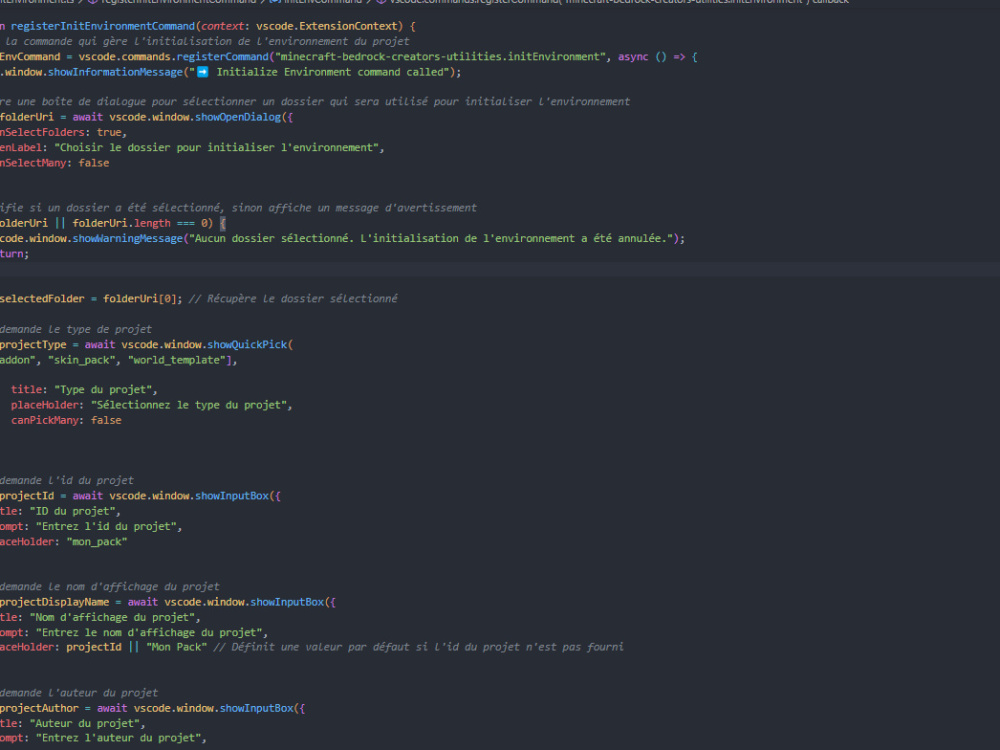Click the registerInitEnvironmentCommand function name

(x=103, y=26)
